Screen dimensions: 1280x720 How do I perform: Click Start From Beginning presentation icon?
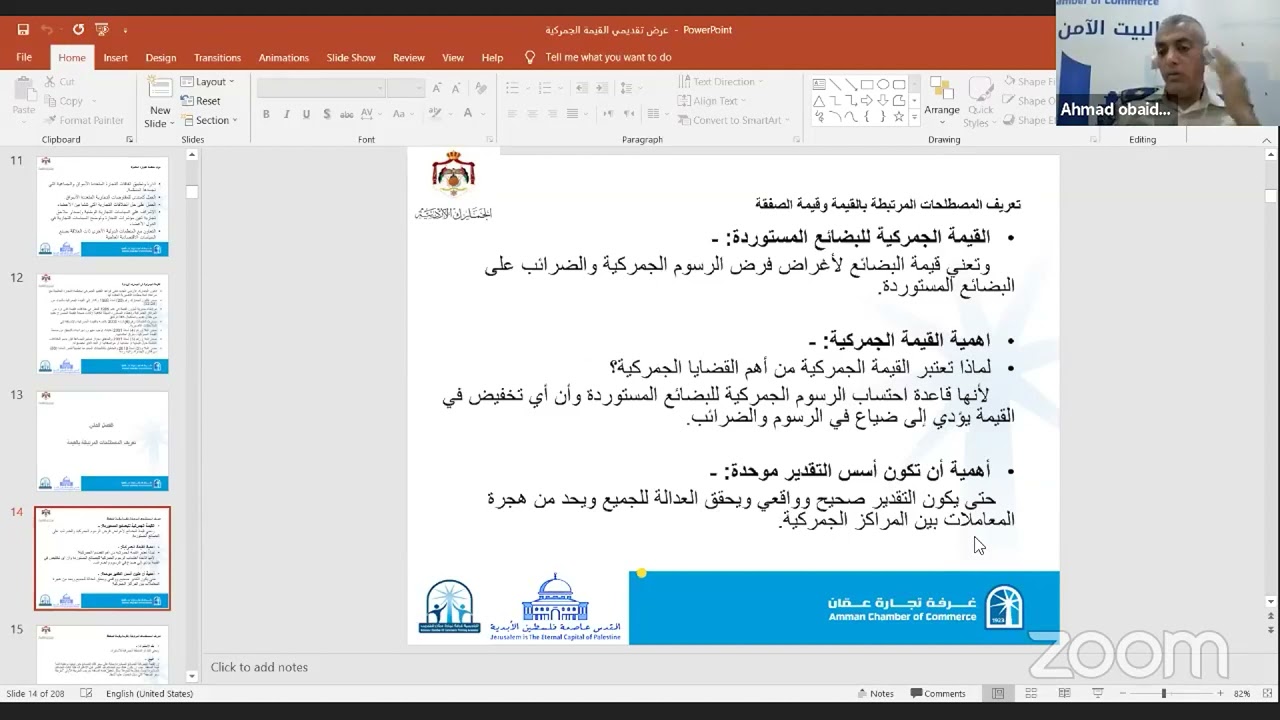coord(102,30)
